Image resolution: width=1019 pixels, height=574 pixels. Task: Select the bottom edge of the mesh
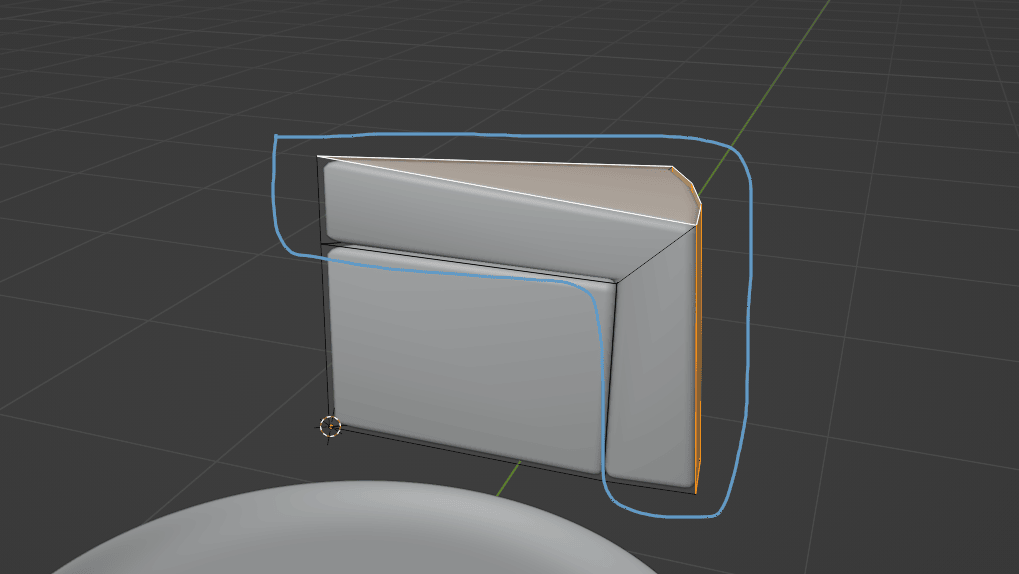pos(510,461)
